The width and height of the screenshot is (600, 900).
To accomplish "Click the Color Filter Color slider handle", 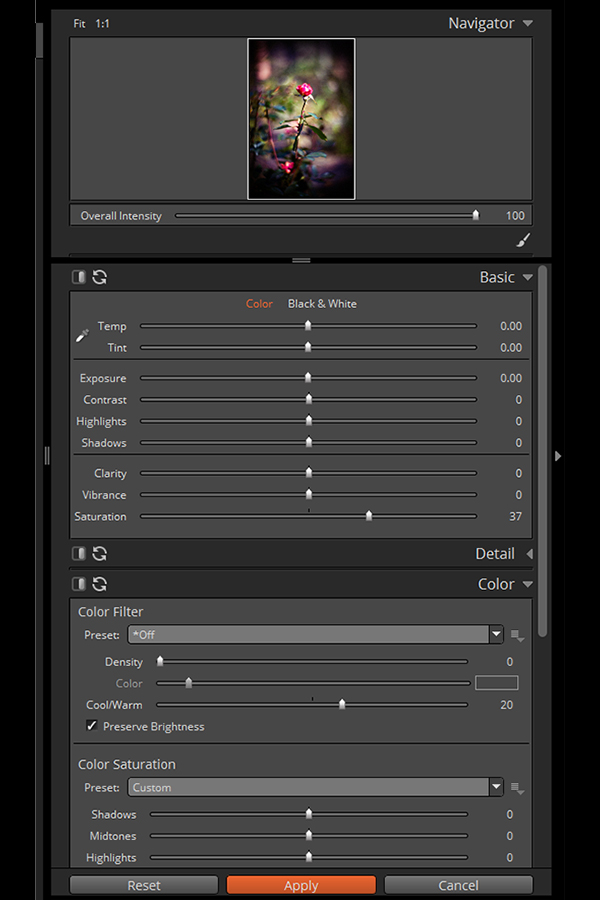I will (x=188, y=682).
